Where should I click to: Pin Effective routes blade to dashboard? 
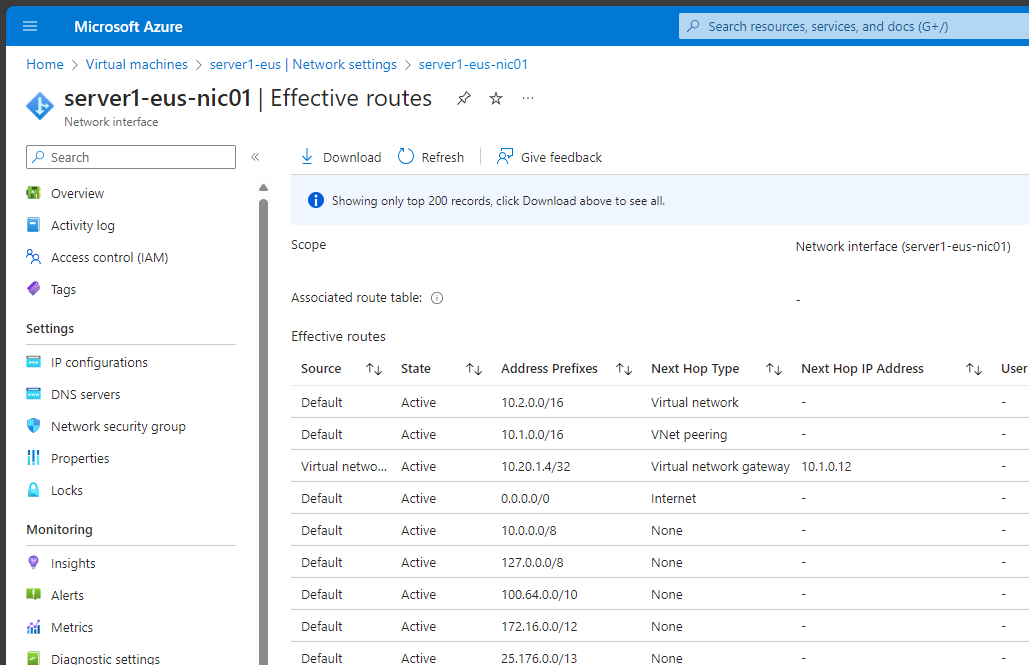coord(464,98)
